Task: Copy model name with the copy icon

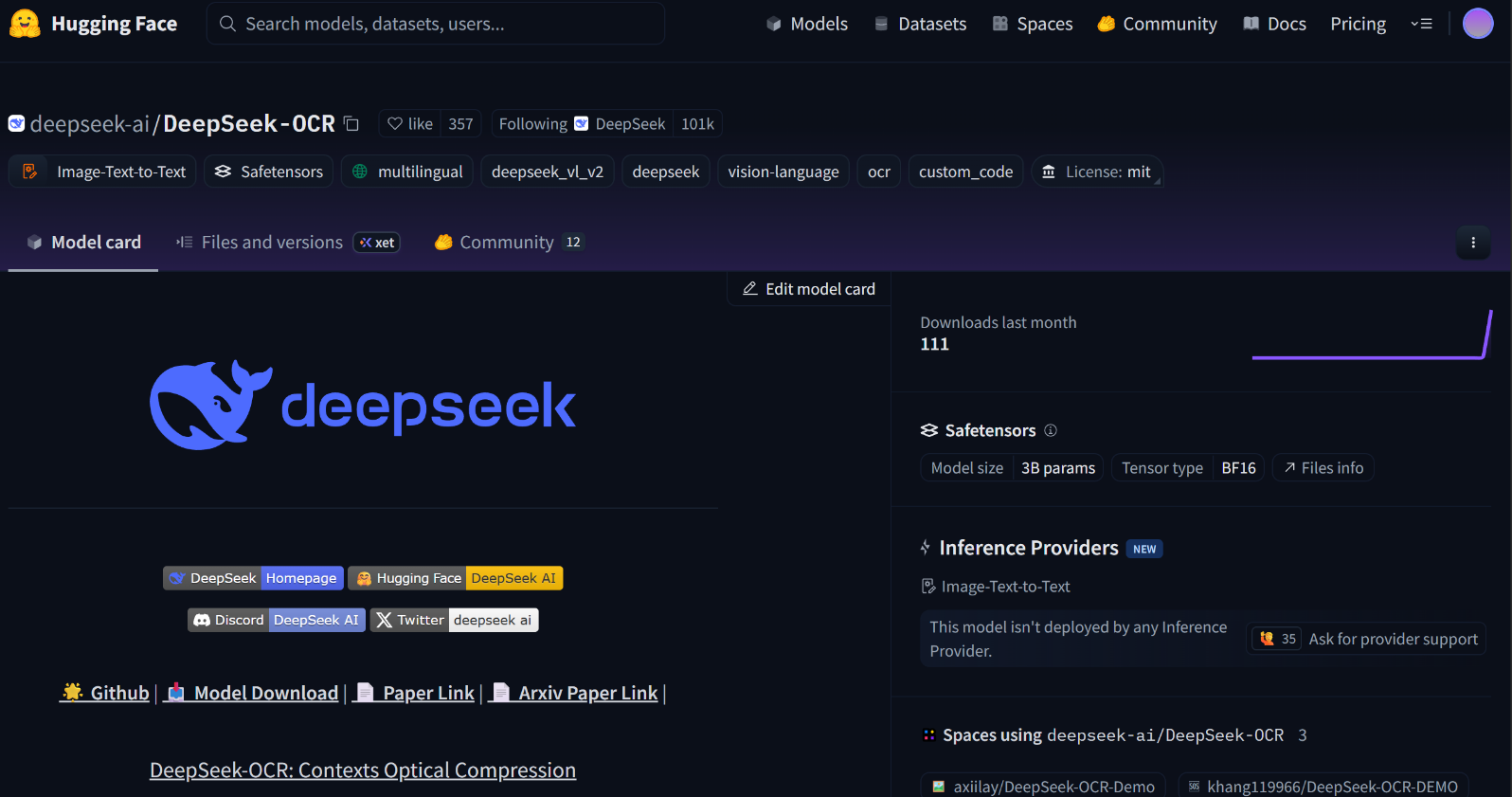Action: click(351, 124)
